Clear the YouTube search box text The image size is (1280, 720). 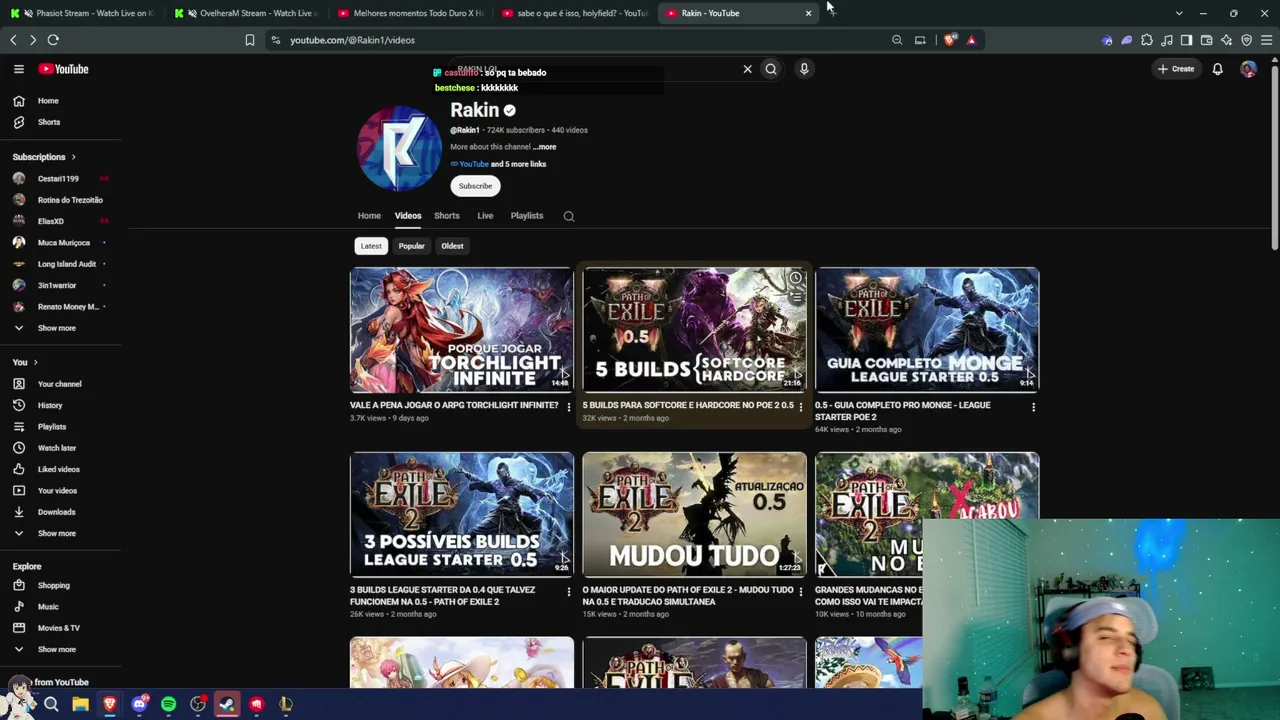[x=747, y=69]
